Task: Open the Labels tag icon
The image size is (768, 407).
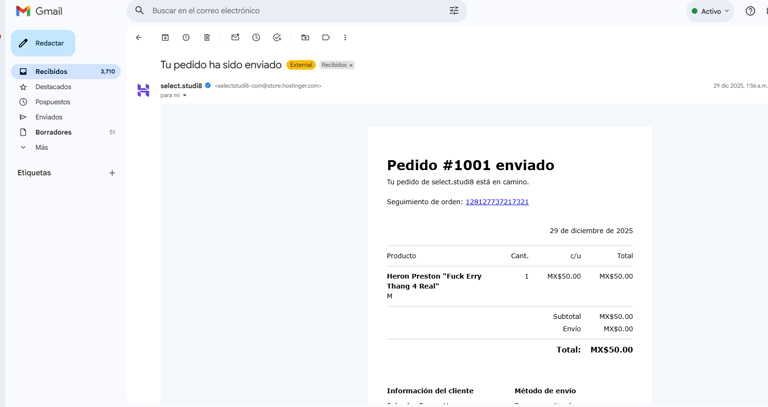Action: click(326, 37)
